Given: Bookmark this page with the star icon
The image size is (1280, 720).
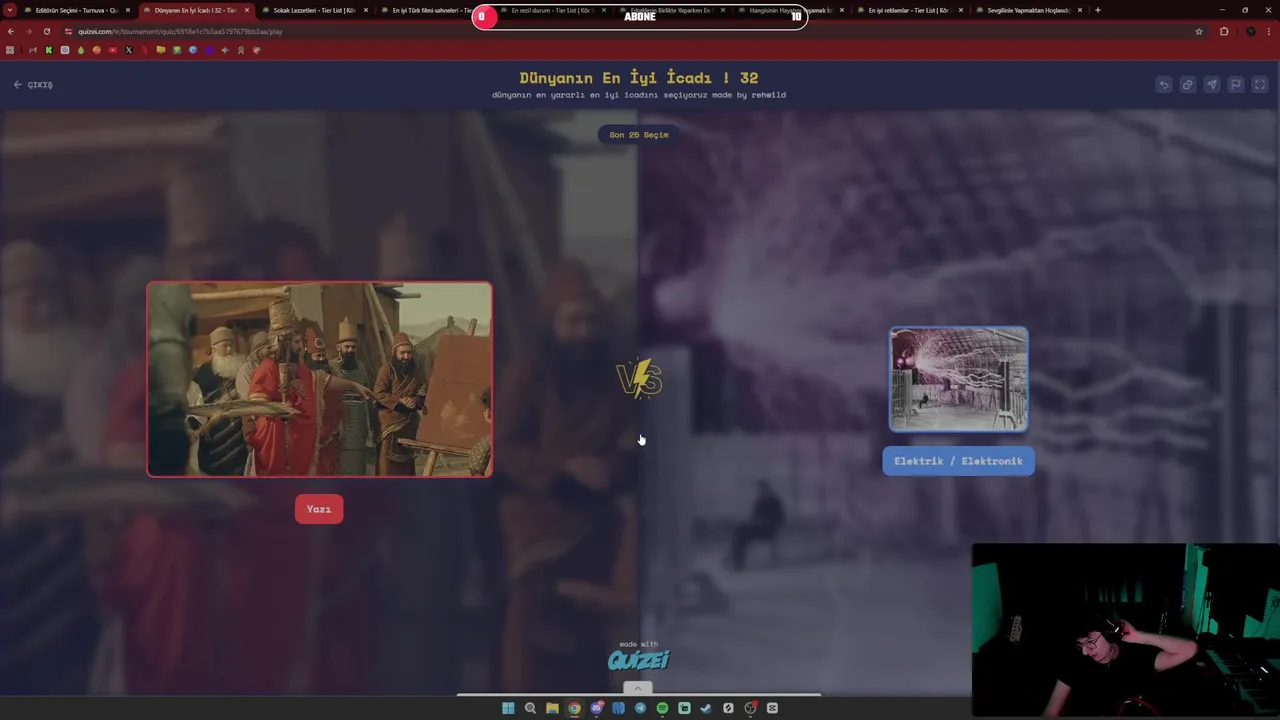Looking at the screenshot, I should pyautogui.click(x=1199, y=31).
